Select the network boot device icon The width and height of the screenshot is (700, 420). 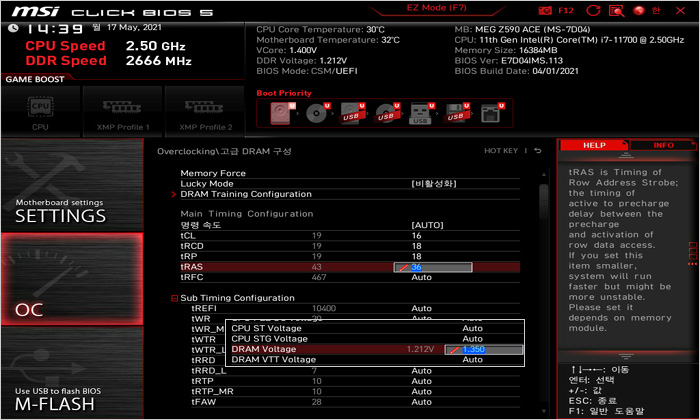pos(492,113)
